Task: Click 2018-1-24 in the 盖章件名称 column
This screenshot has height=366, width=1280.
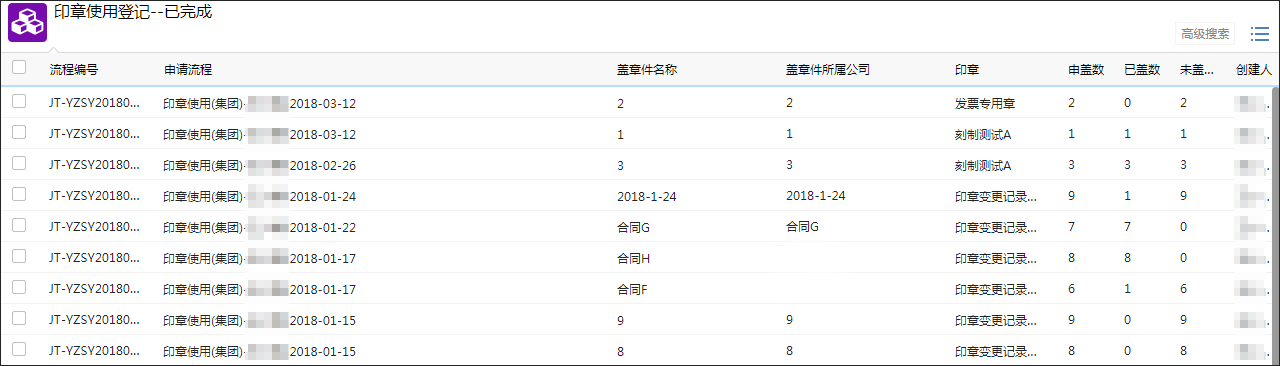Action: (647, 197)
